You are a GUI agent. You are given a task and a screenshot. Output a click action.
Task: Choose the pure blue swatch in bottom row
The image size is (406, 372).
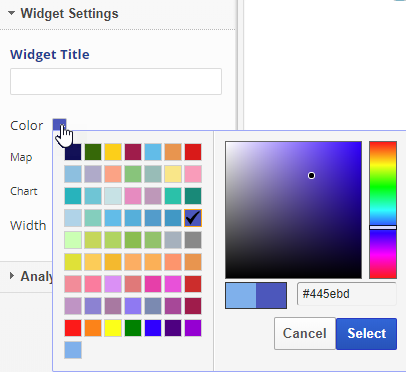pyautogui.click(x=153, y=328)
